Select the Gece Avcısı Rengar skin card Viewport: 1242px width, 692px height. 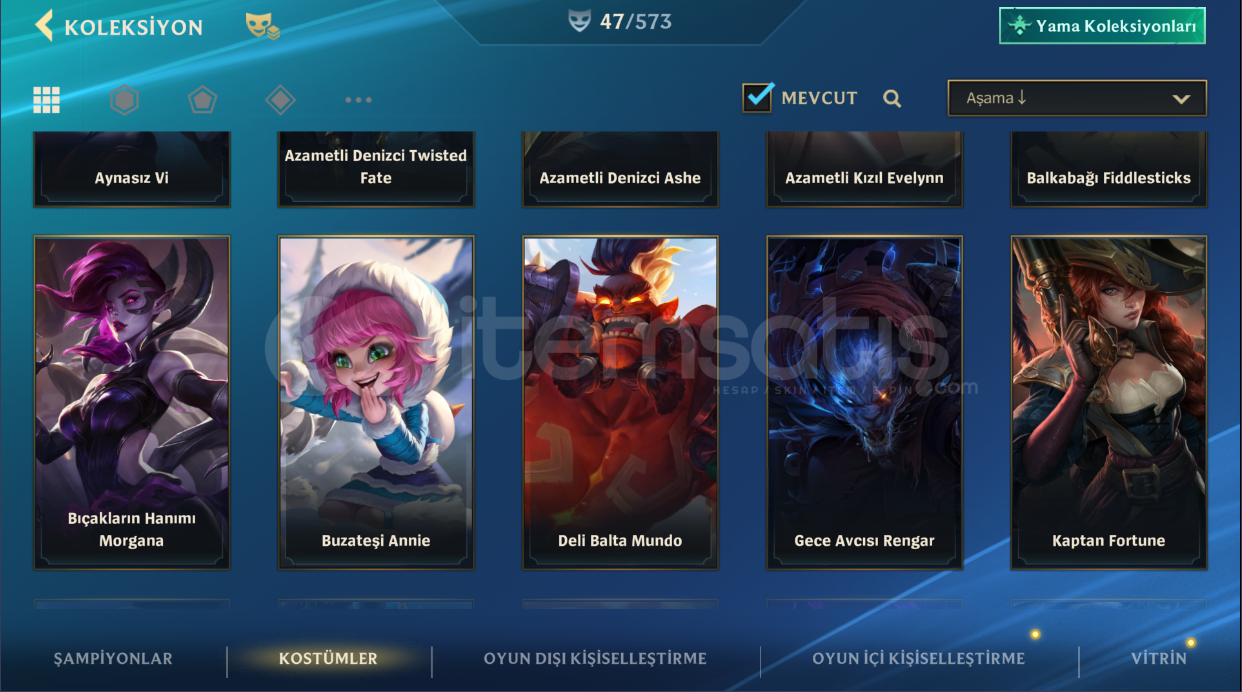point(864,403)
